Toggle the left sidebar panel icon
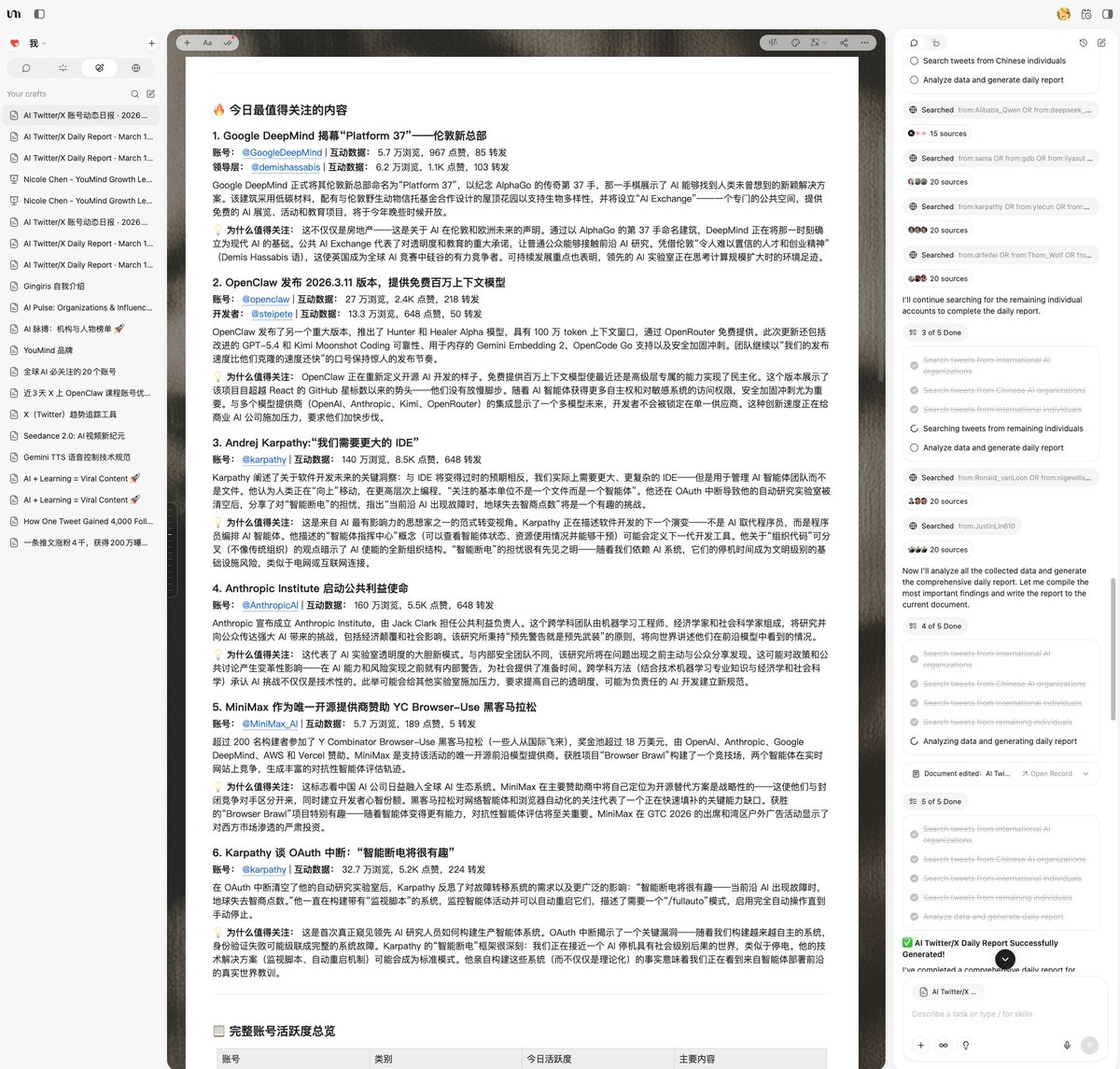The image size is (1120, 1069). [x=39, y=14]
